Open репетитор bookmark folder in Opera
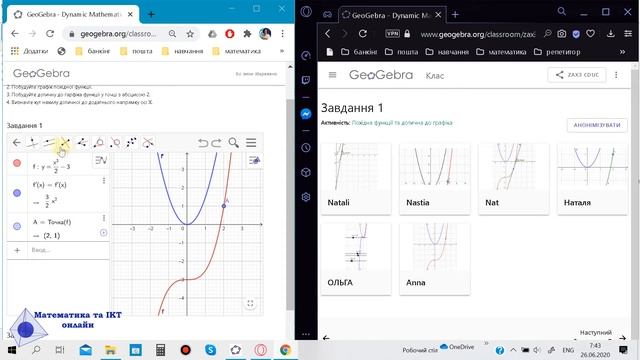 pyautogui.click(x=557, y=52)
